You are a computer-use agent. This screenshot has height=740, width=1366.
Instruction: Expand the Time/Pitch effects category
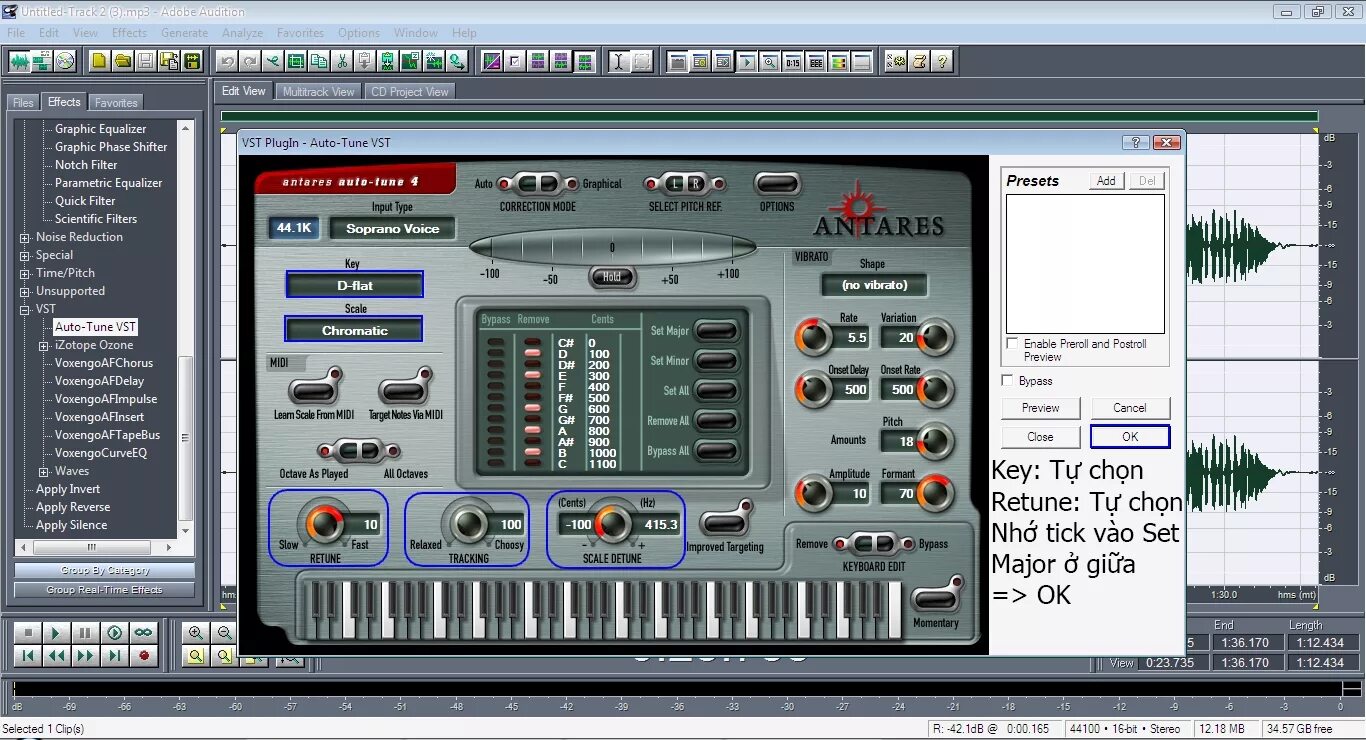tap(25, 274)
